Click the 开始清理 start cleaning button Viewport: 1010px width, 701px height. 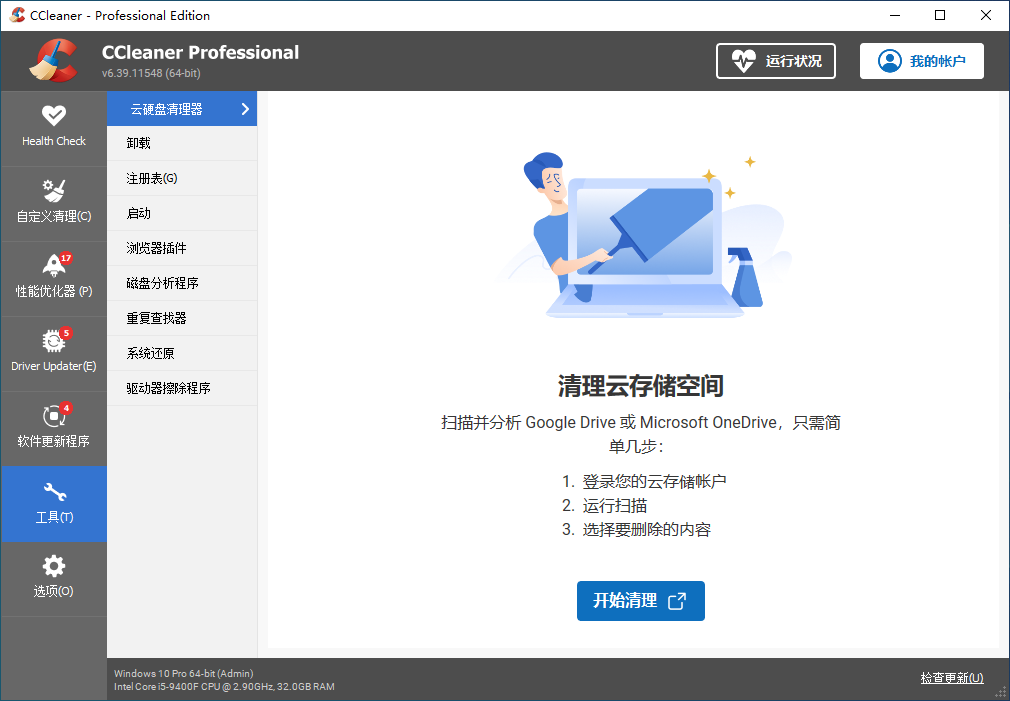(x=640, y=601)
